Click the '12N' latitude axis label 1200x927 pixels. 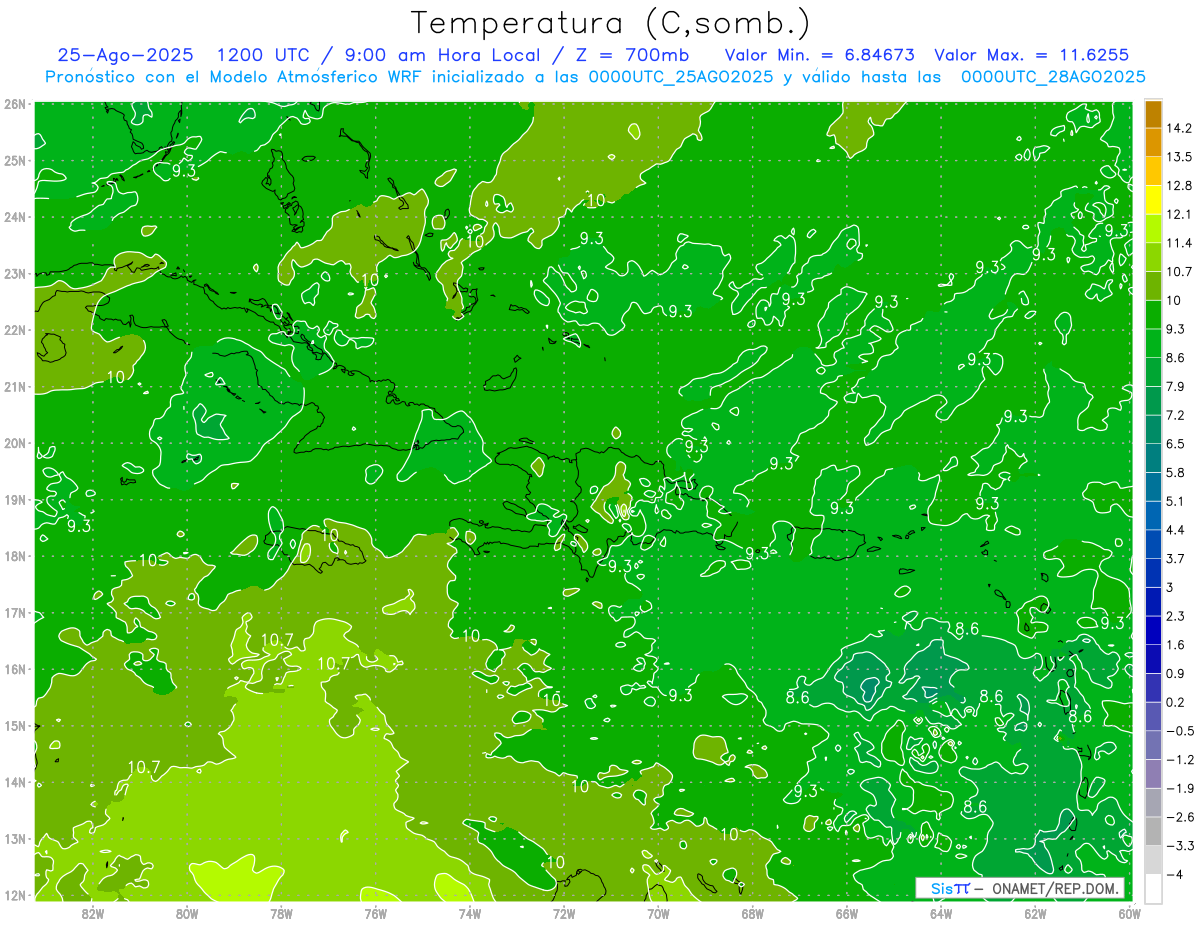[15, 895]
